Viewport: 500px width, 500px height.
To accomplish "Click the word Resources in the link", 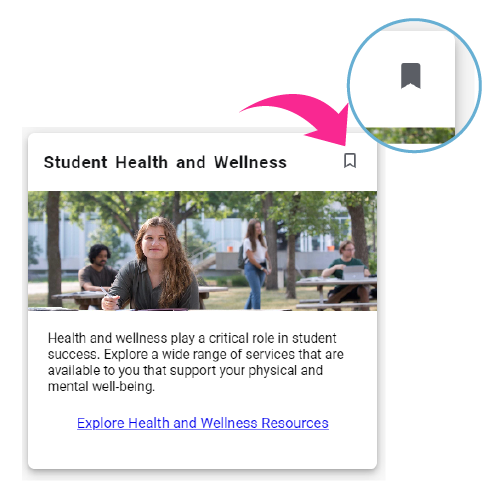I will coord(295,423).
